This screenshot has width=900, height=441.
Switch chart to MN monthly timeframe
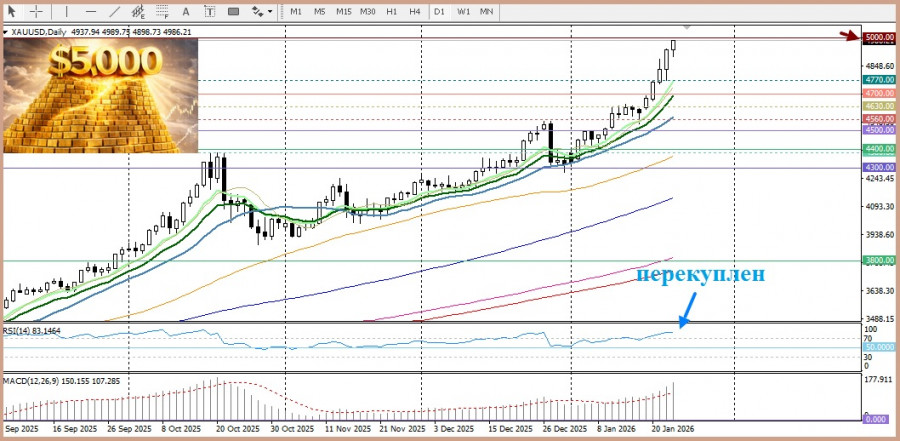pos(486,11)
